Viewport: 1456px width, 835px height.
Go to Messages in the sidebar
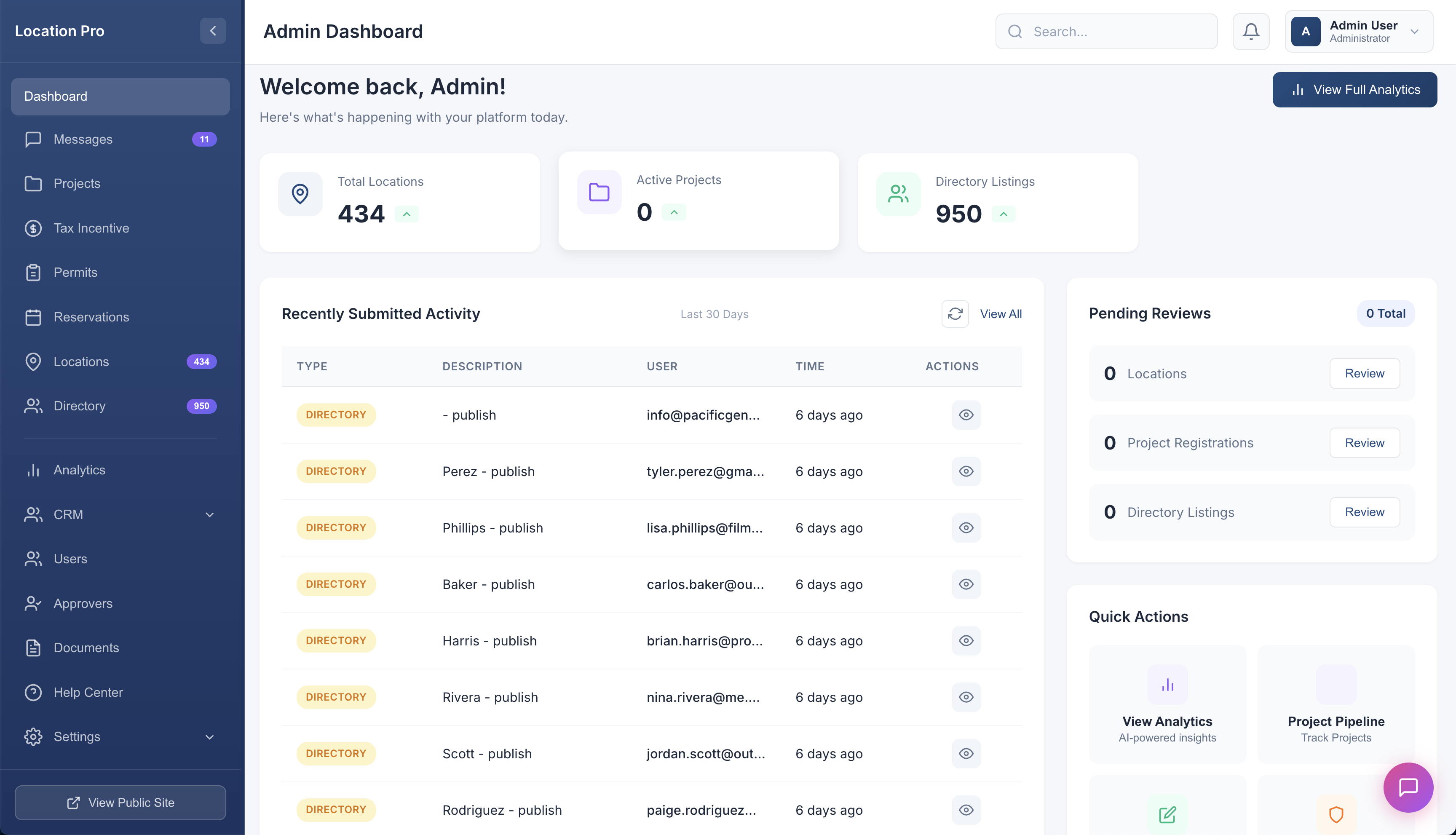(x=120, y=139)
